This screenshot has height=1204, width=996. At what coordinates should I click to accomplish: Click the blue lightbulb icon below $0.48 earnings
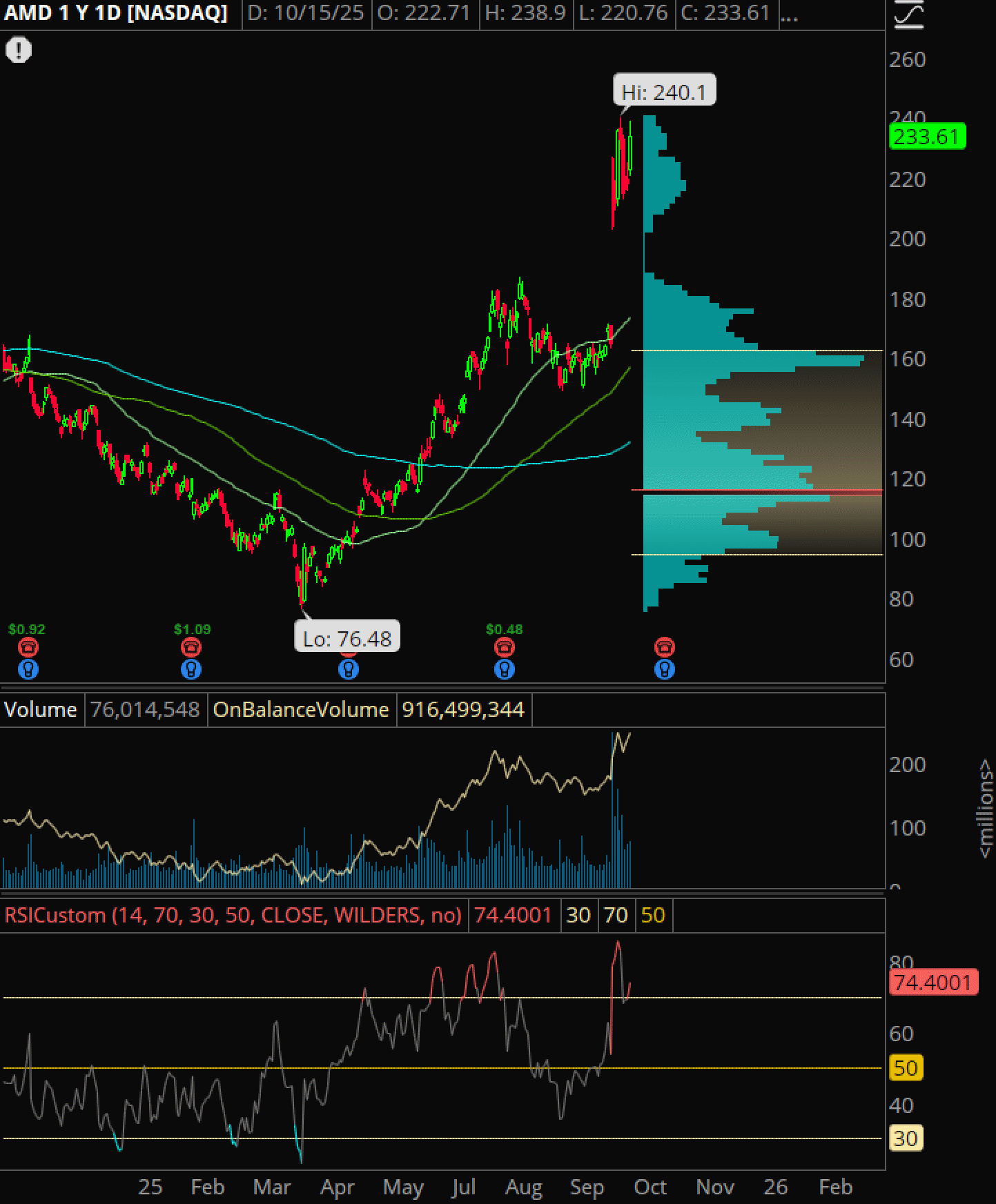click(x=505, y=669)
